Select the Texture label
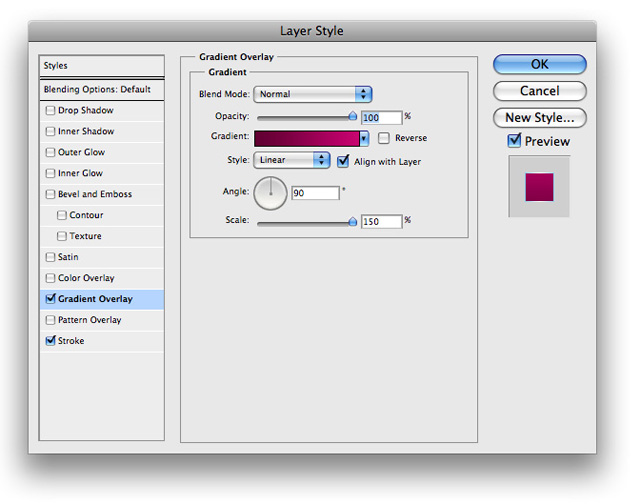The width and height of the screenshot is (640, 504). pyautogui.click(x=85, y=236)
